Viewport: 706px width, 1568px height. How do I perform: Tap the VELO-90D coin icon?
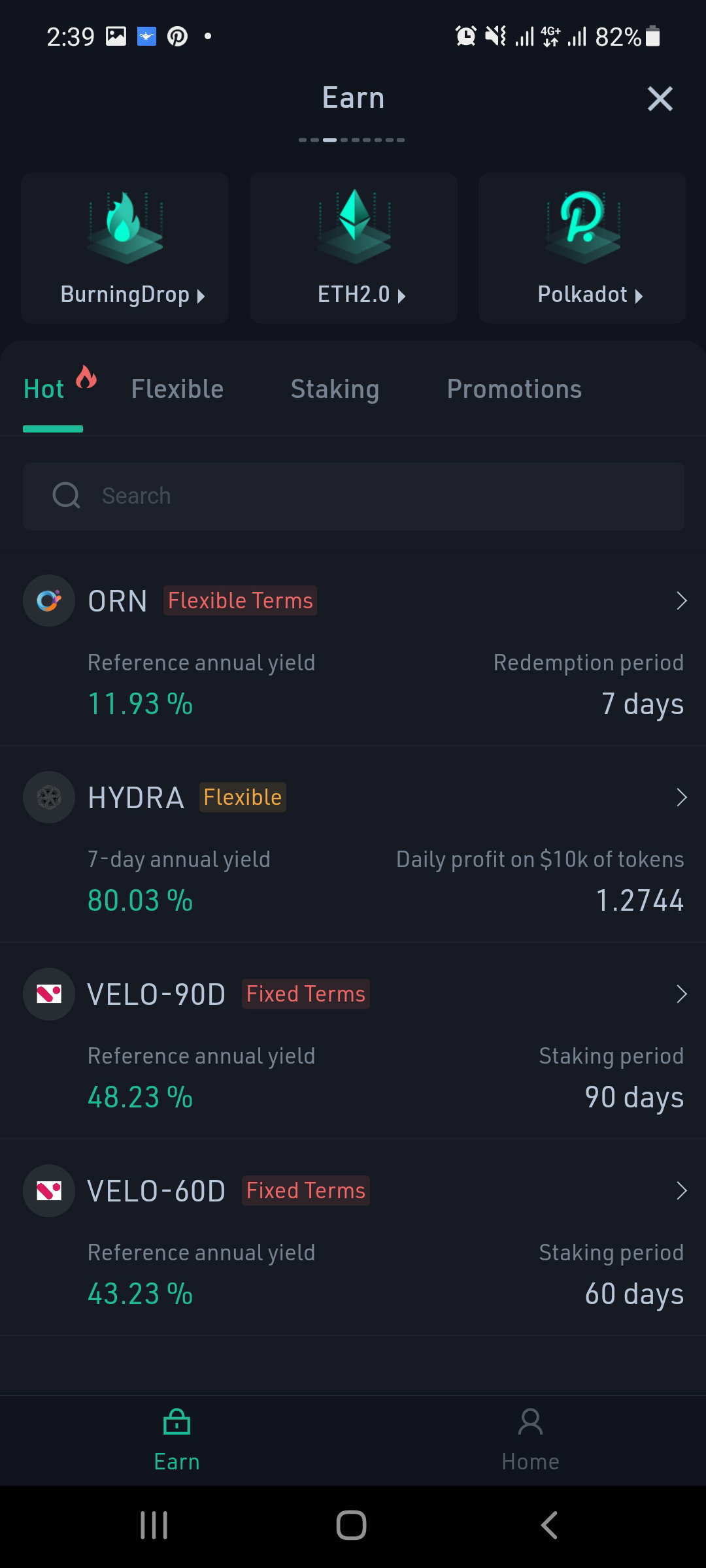tap(49, 994)
